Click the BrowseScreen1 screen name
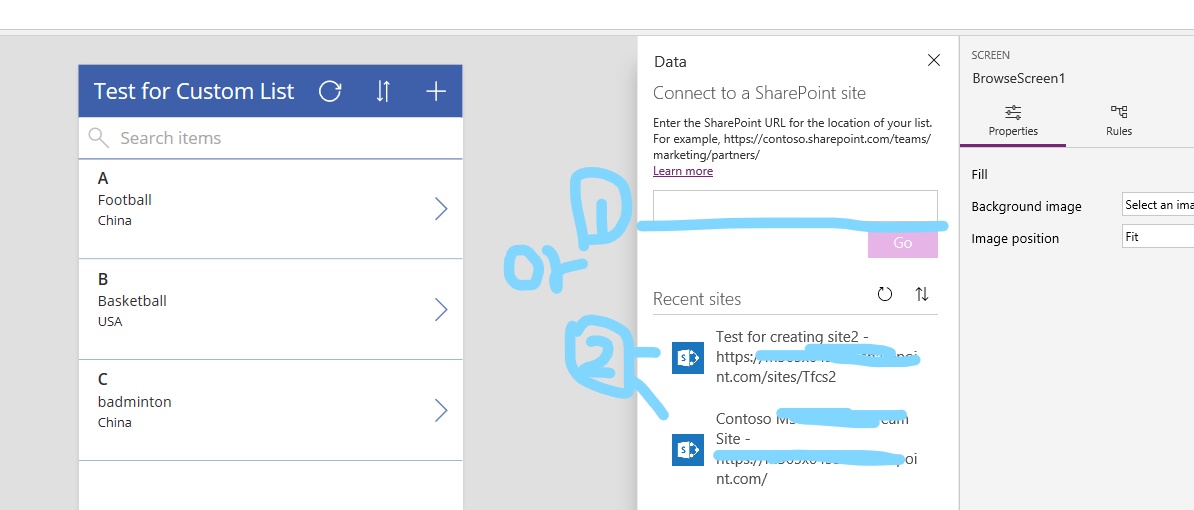1194x510 pixels. coord(1018,78)
